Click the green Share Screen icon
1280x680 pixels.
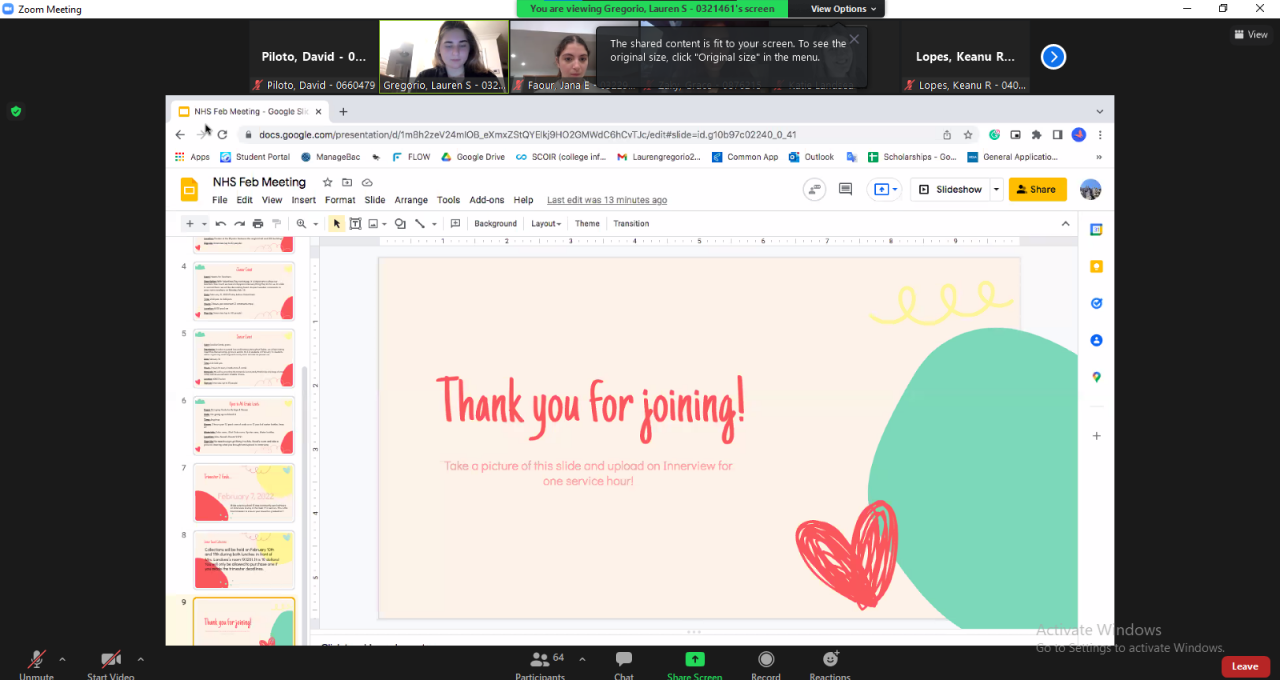point(694,659)
